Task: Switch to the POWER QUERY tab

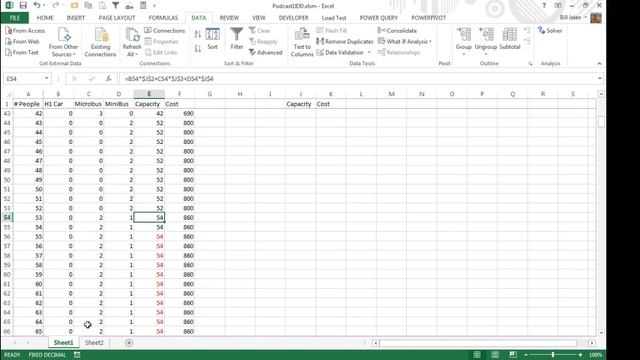Action: 378,18
